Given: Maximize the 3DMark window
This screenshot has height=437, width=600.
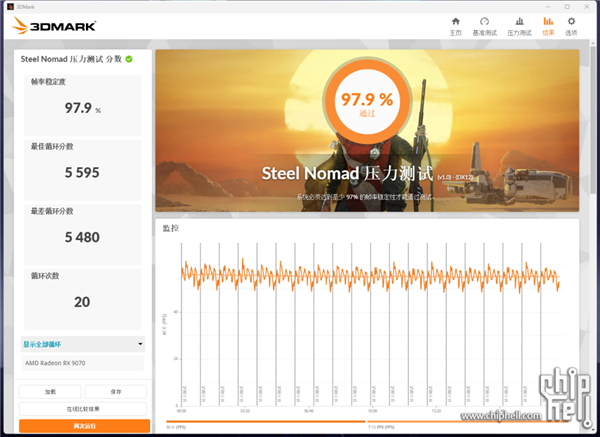Looking at the screenshot, I should point(567,7).
